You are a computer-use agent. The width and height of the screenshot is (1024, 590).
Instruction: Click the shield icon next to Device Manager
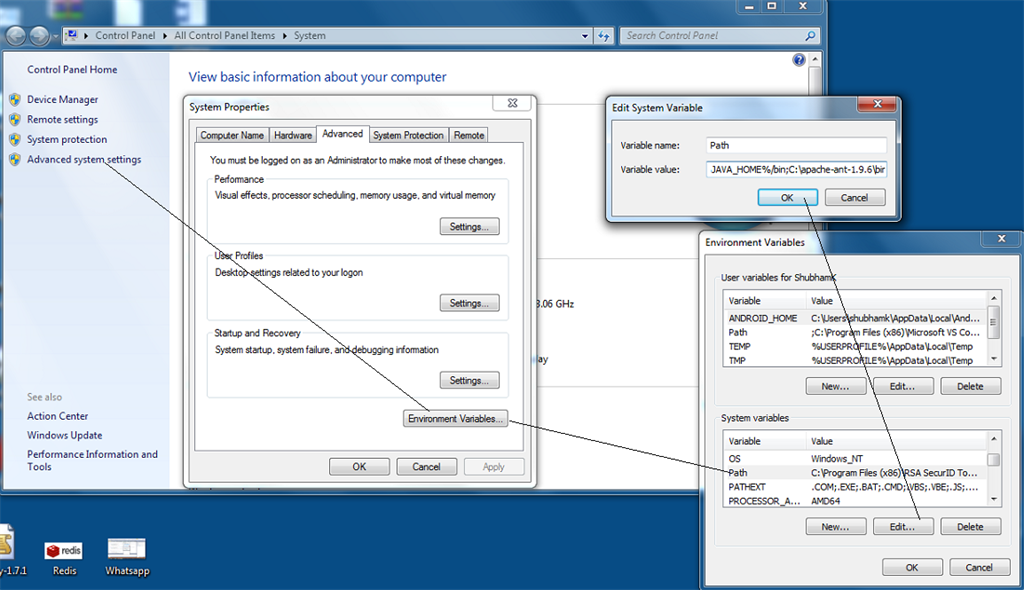[x=14, y=99]
